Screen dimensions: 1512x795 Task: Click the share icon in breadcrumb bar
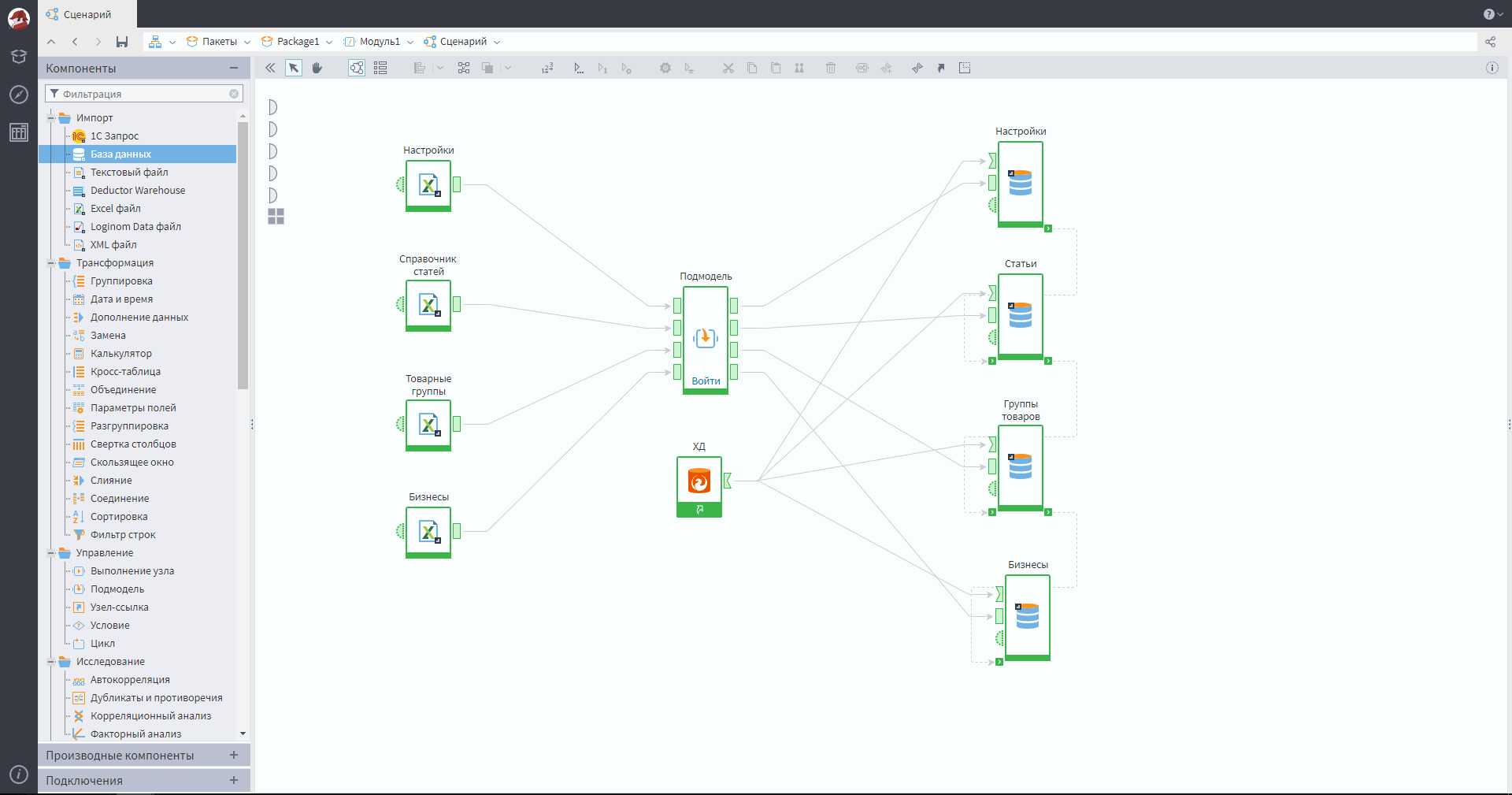click(x=1490, y=42)
